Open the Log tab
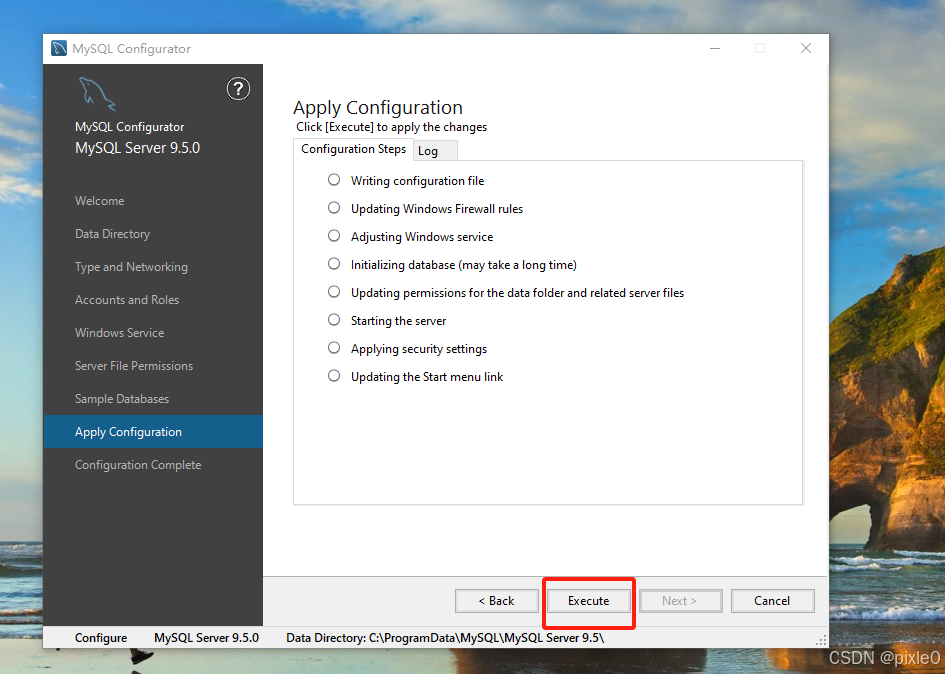 coord(435,151)
